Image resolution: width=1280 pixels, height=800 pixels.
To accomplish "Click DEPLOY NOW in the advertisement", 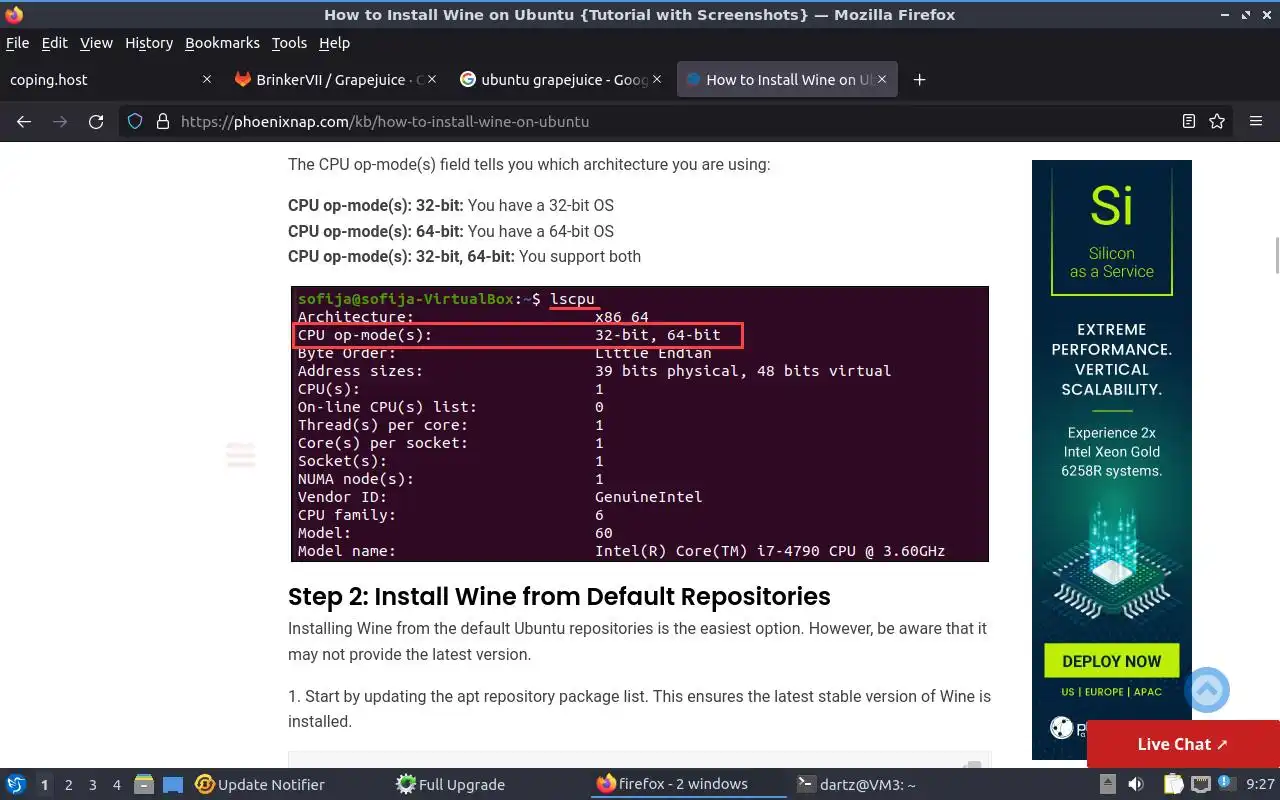I will pos(1111,661).
